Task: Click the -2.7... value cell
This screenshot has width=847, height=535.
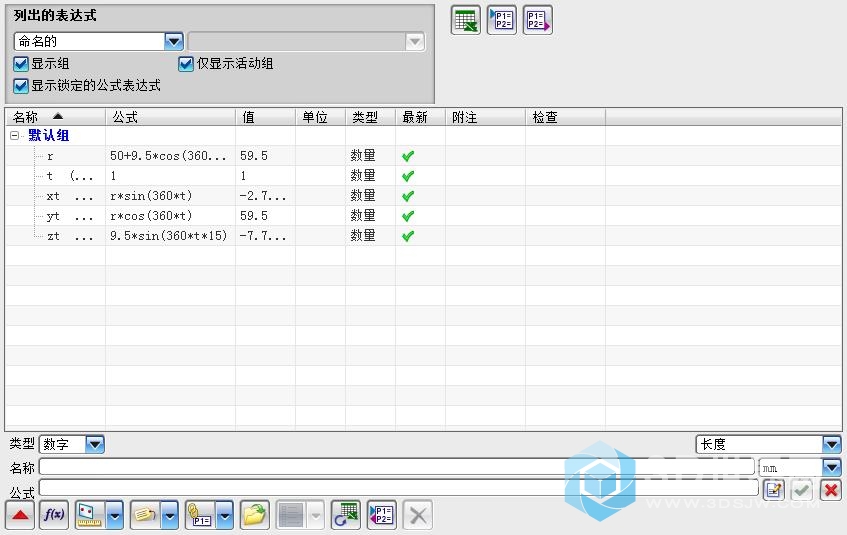Action: (x=263, y=196)
